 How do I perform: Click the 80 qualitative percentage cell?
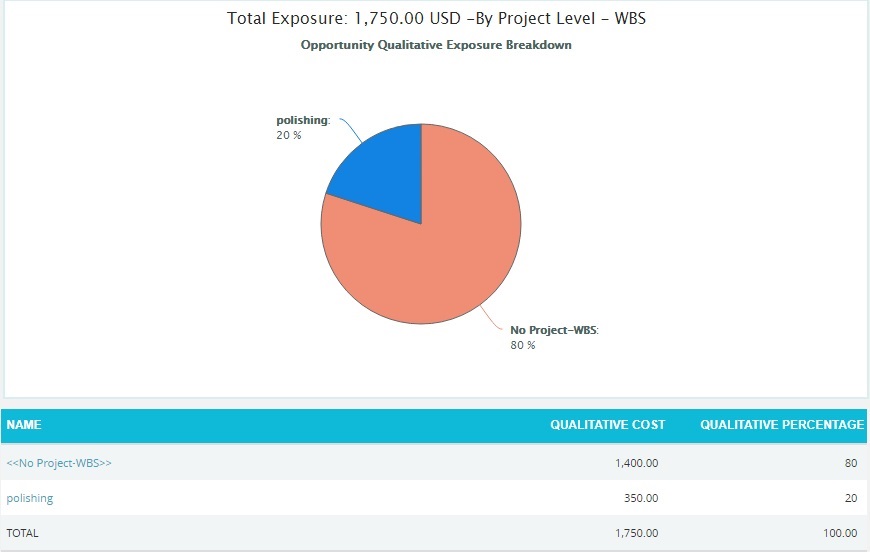tap(851, 463)
